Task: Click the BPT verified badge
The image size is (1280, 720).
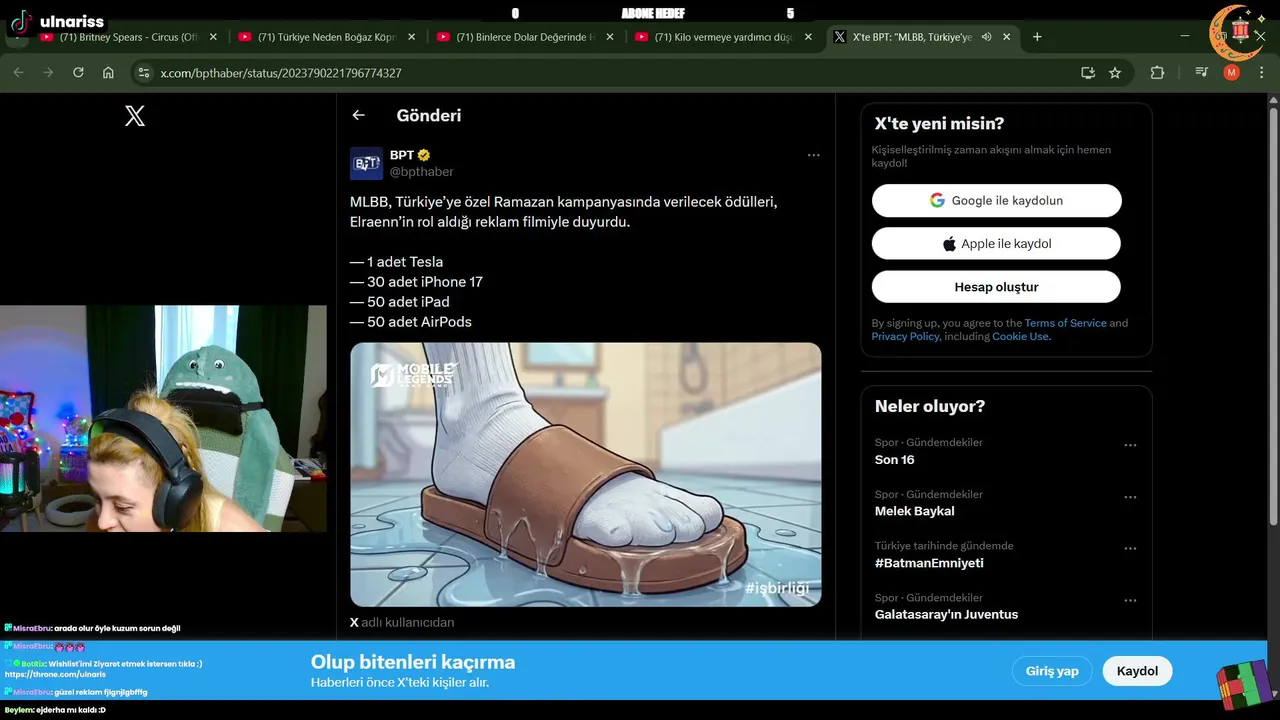Action: click(424, 155)
